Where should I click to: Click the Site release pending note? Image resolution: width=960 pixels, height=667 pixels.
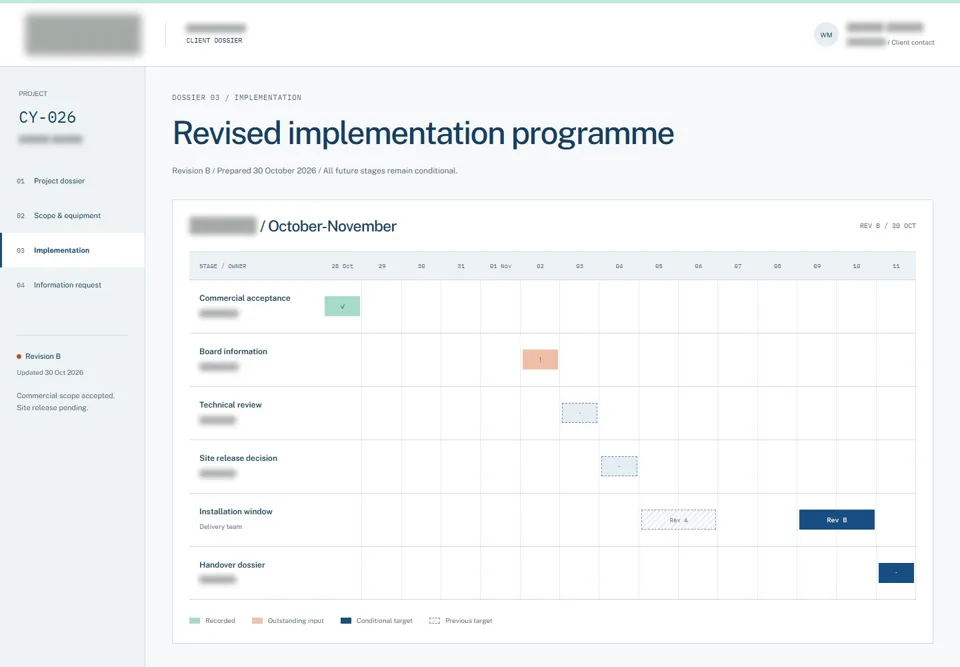(53, 408)
